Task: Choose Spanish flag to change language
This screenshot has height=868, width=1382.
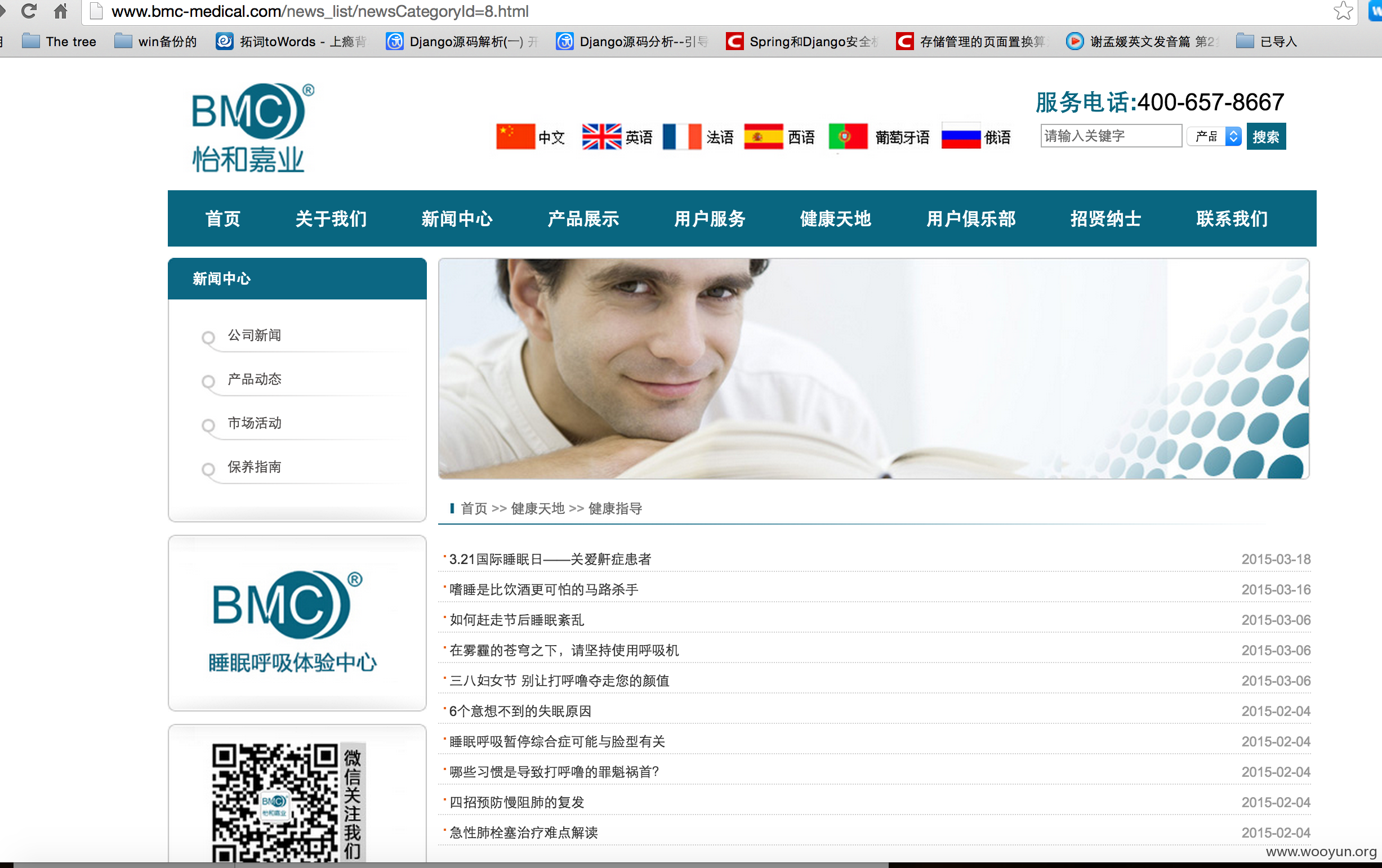Action: coord(764,136)
